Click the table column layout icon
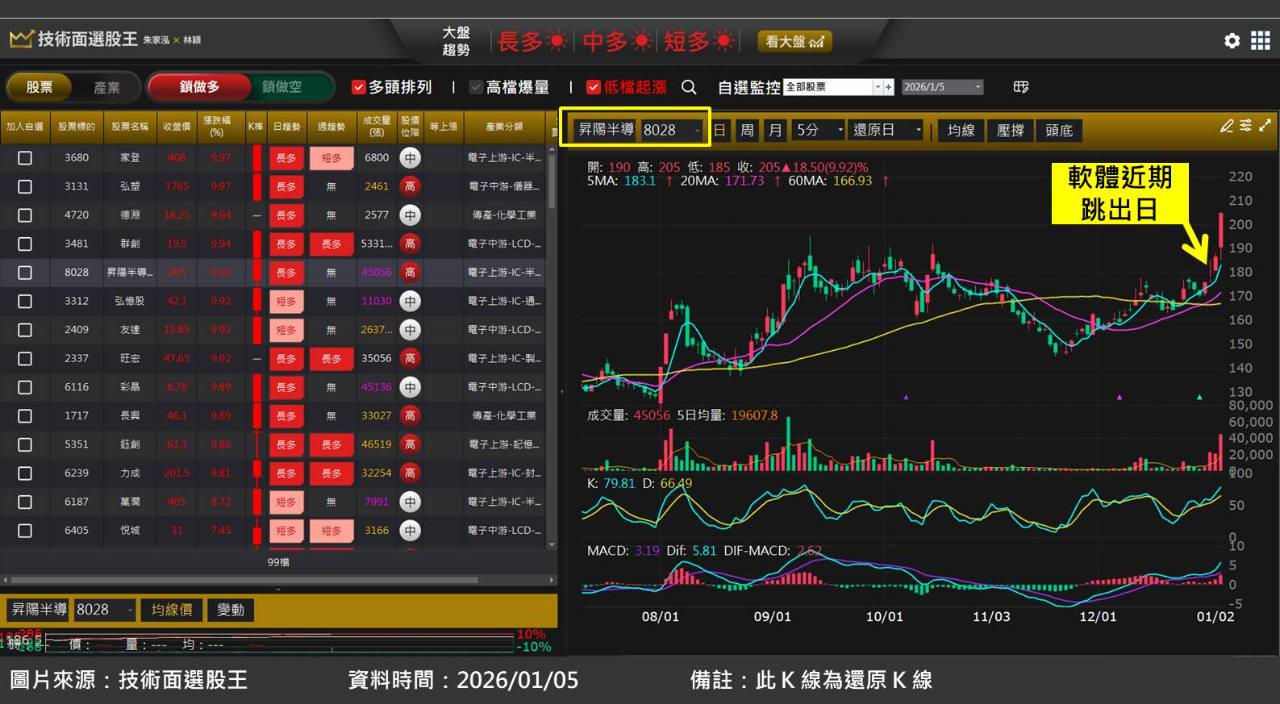Viewport: 1280px width, 704px height. [1021, 87]
